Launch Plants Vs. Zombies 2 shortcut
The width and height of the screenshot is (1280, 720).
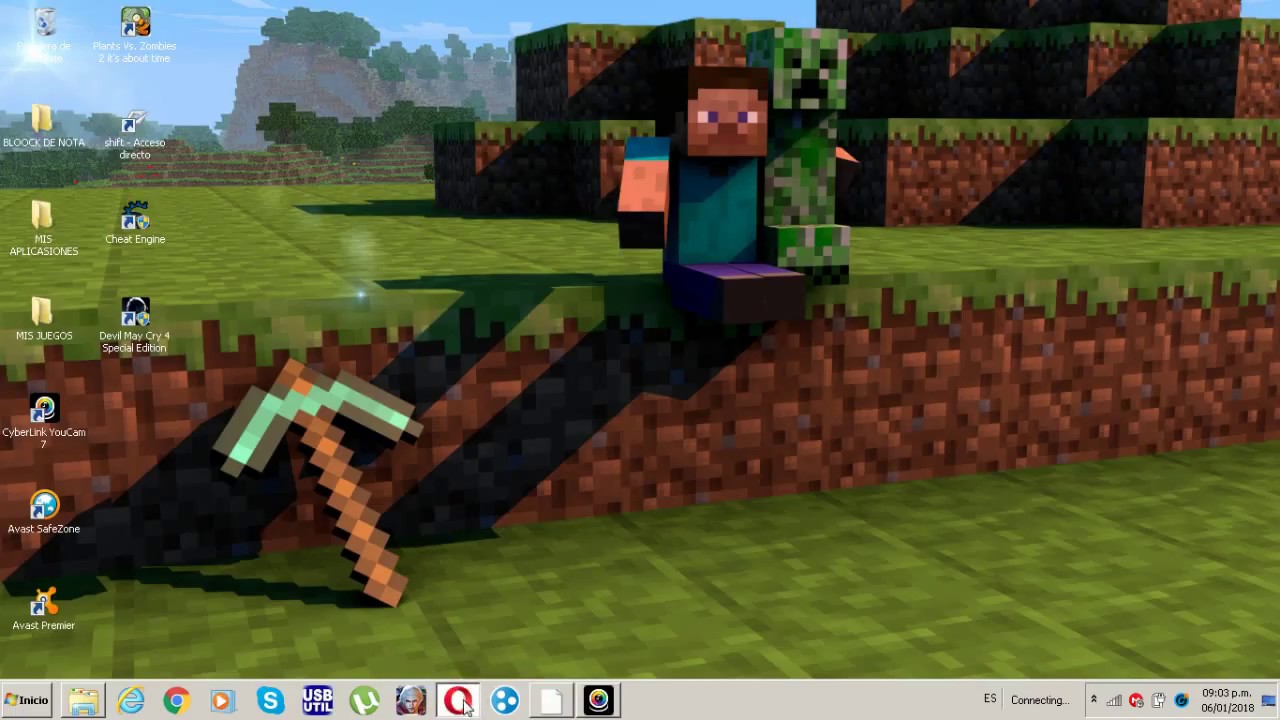[x=135, y=35]
